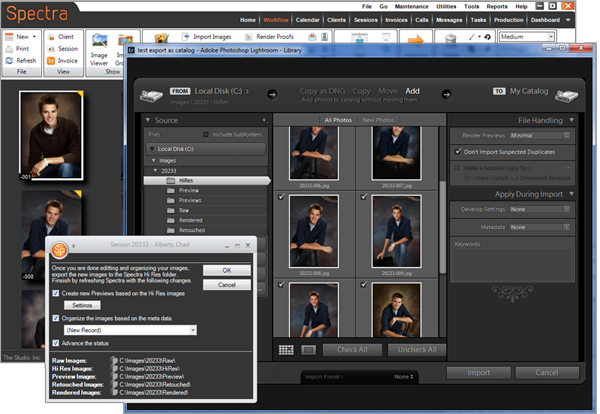Open the Settings button for previews
The height and width of the screenshot is (414, 600).
(82, 305)
